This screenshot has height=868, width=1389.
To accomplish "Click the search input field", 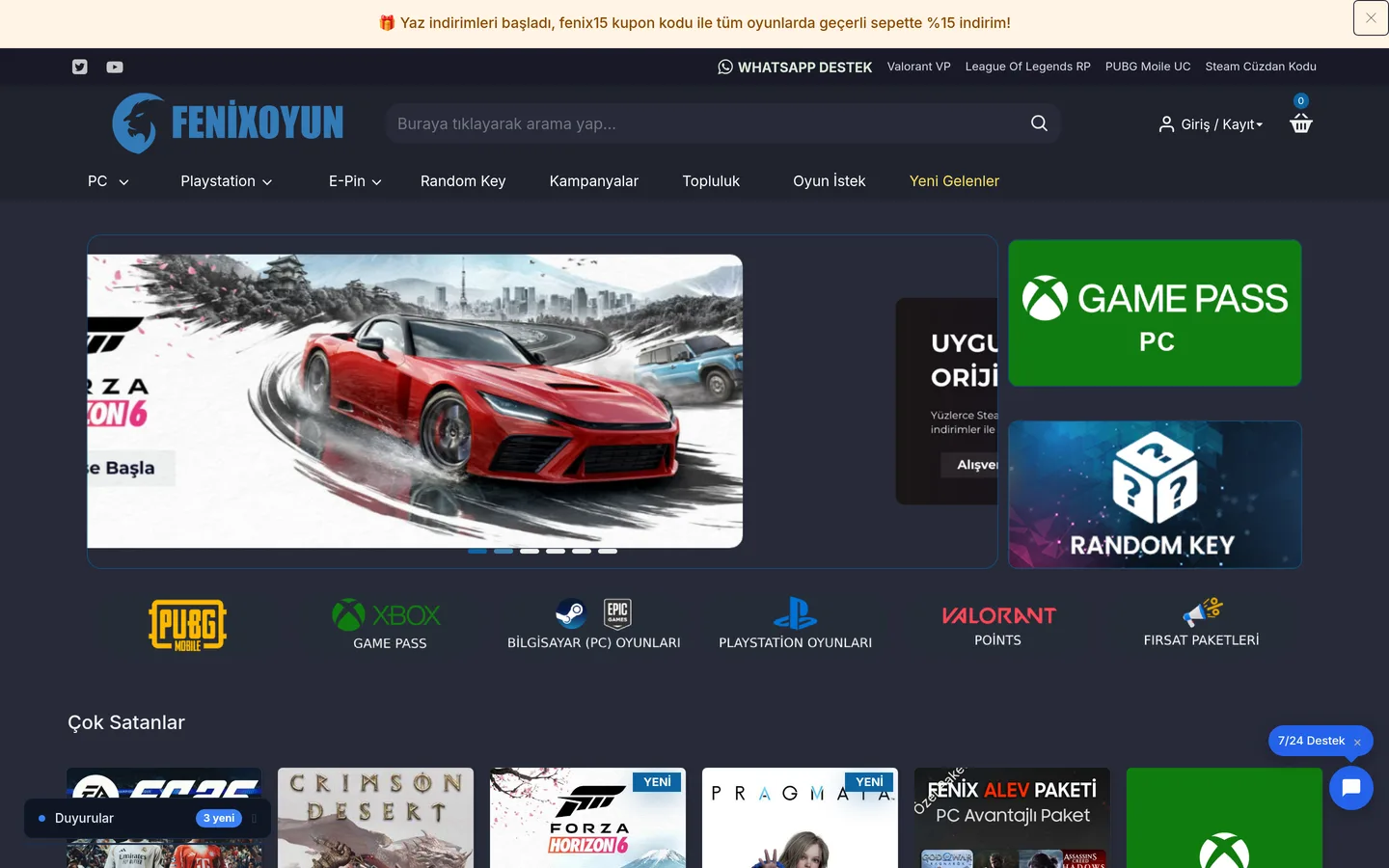I will click(723, 123).
